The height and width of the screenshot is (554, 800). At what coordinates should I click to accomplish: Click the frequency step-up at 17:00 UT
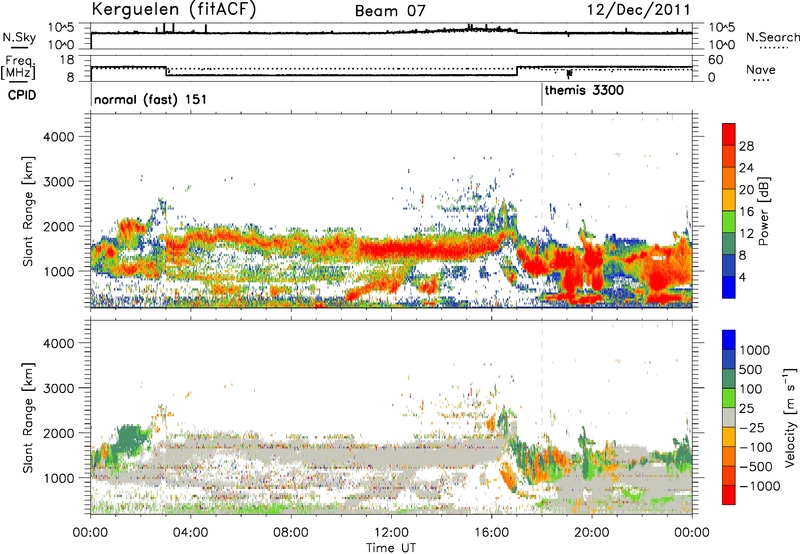(x=517, y=71)
